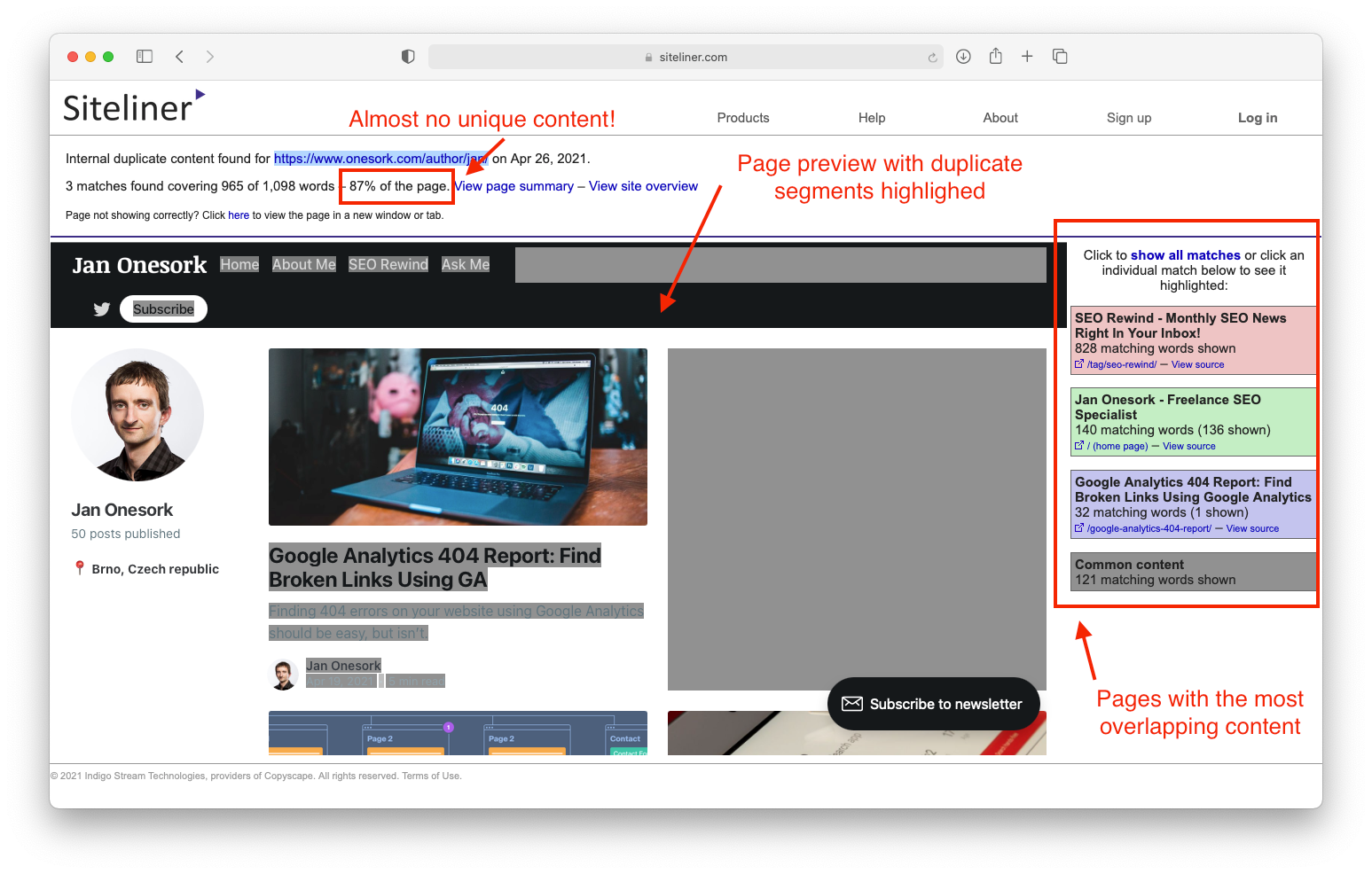Viewport: 1372px width, 874px height.
Task: Open the /google-analytics-404-report/ link
Action: (1149, 528)
